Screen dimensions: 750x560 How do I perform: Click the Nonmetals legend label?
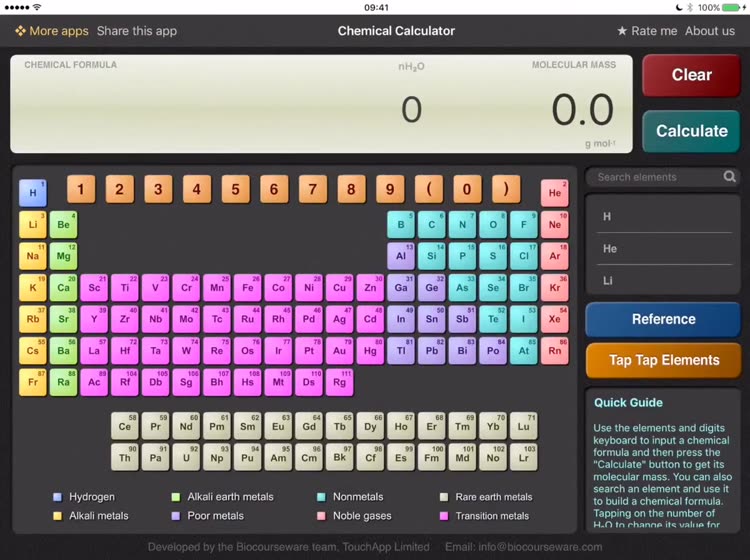[x=358, y=497]
